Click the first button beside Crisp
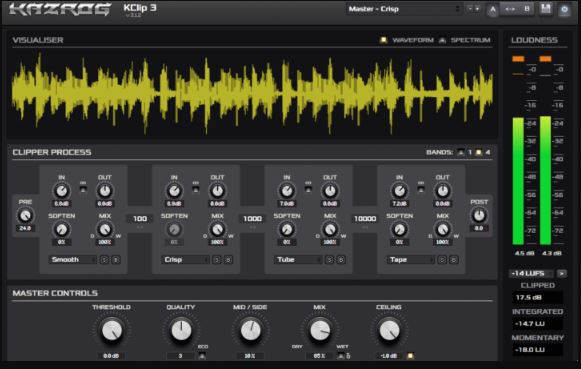 click(217, 260)
